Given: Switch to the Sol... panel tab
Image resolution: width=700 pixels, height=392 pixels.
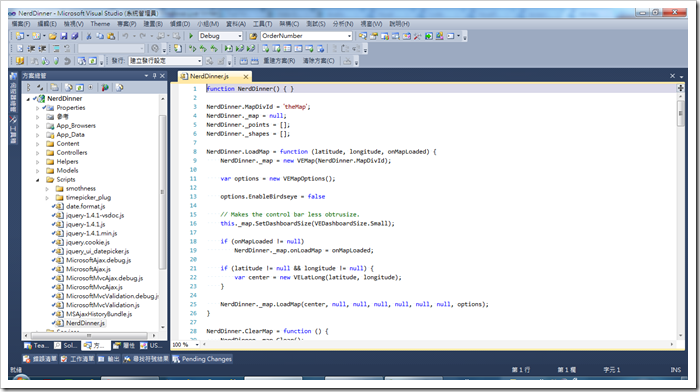Looking at the screenshot, I should coord(66,345).
